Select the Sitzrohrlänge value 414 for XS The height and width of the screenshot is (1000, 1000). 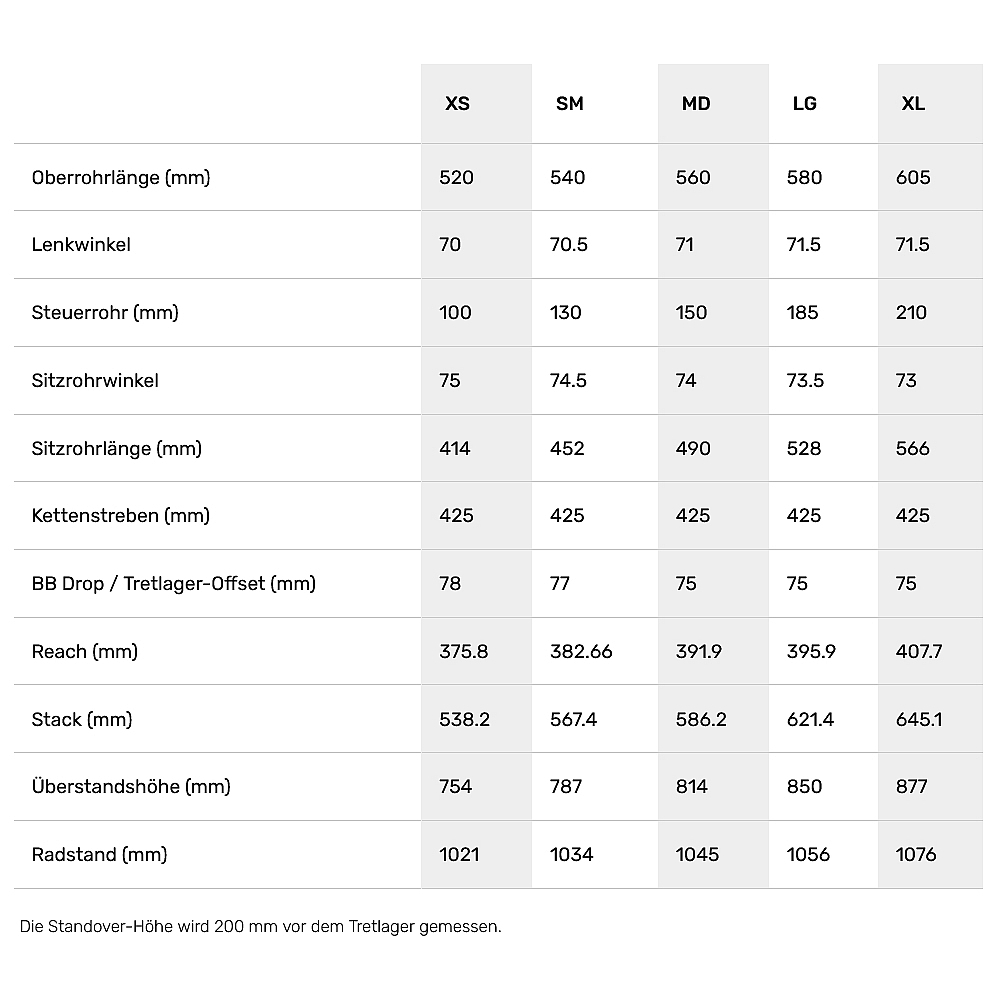point(455,449)
